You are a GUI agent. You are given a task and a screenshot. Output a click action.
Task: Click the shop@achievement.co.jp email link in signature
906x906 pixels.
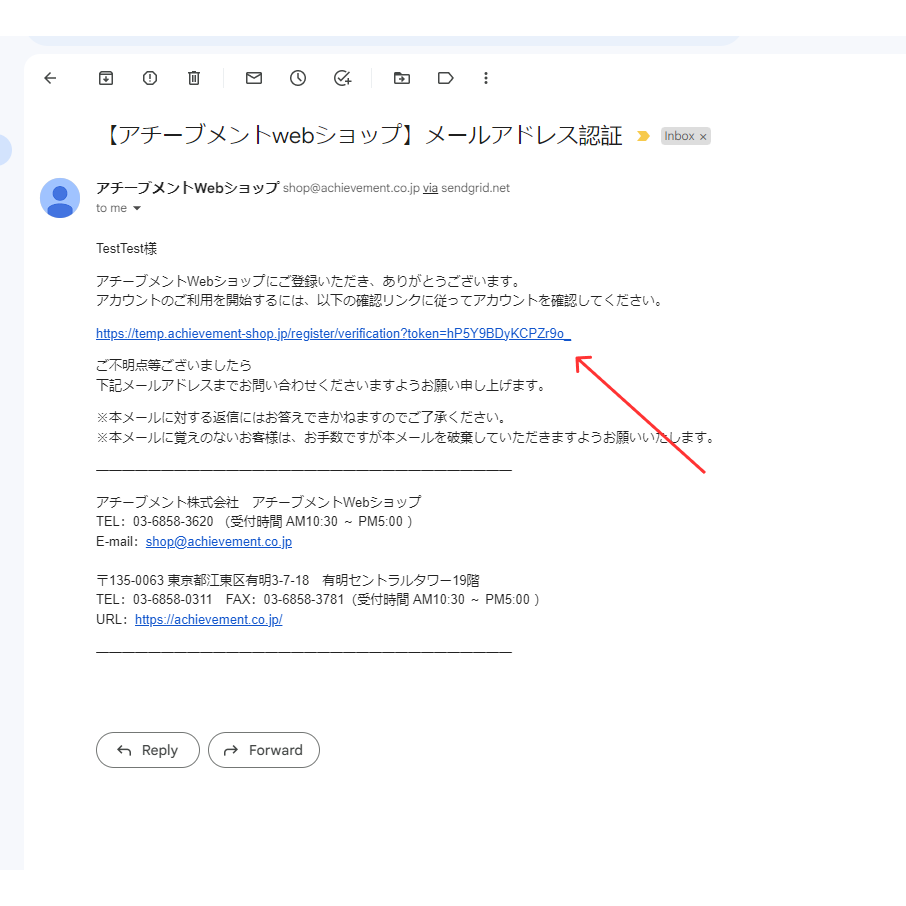point(218,541)
